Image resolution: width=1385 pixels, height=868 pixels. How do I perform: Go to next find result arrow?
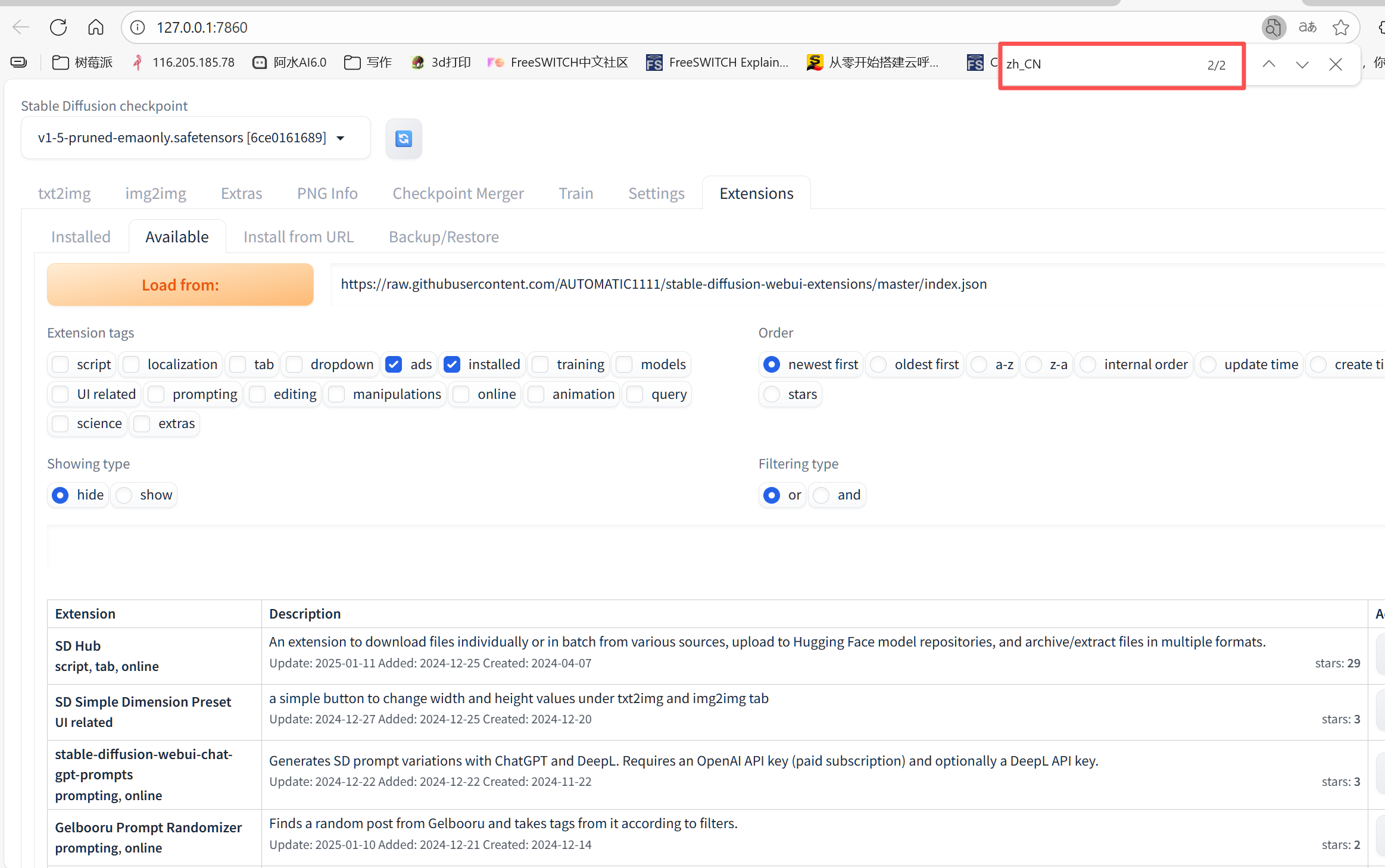pos(1302,64)
